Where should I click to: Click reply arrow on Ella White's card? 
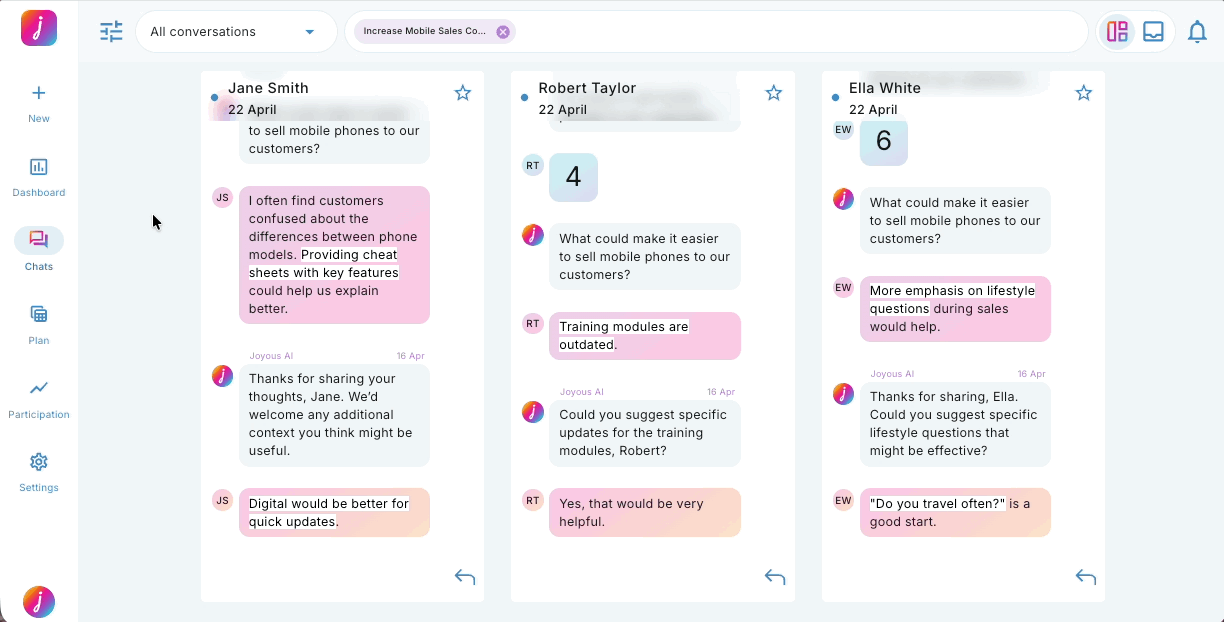1086,577
